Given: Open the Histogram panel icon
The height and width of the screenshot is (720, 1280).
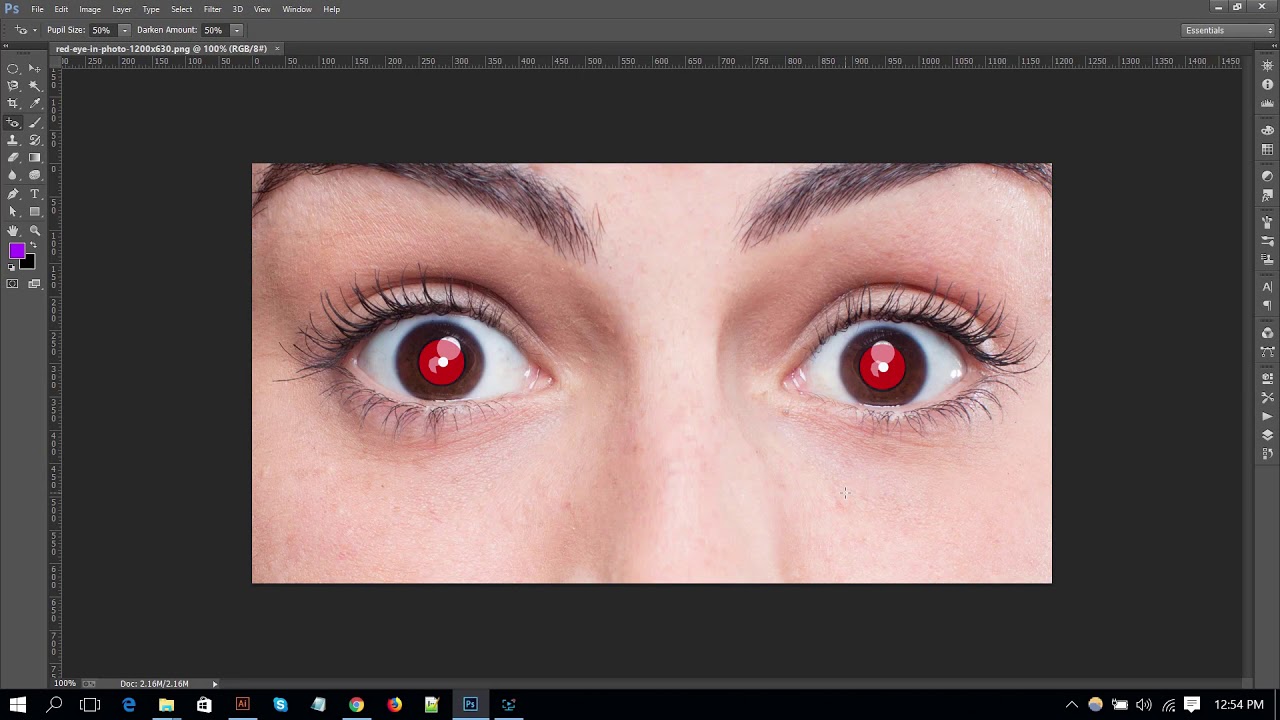Looking at the screenshot, I should [x=1267, y=104].
